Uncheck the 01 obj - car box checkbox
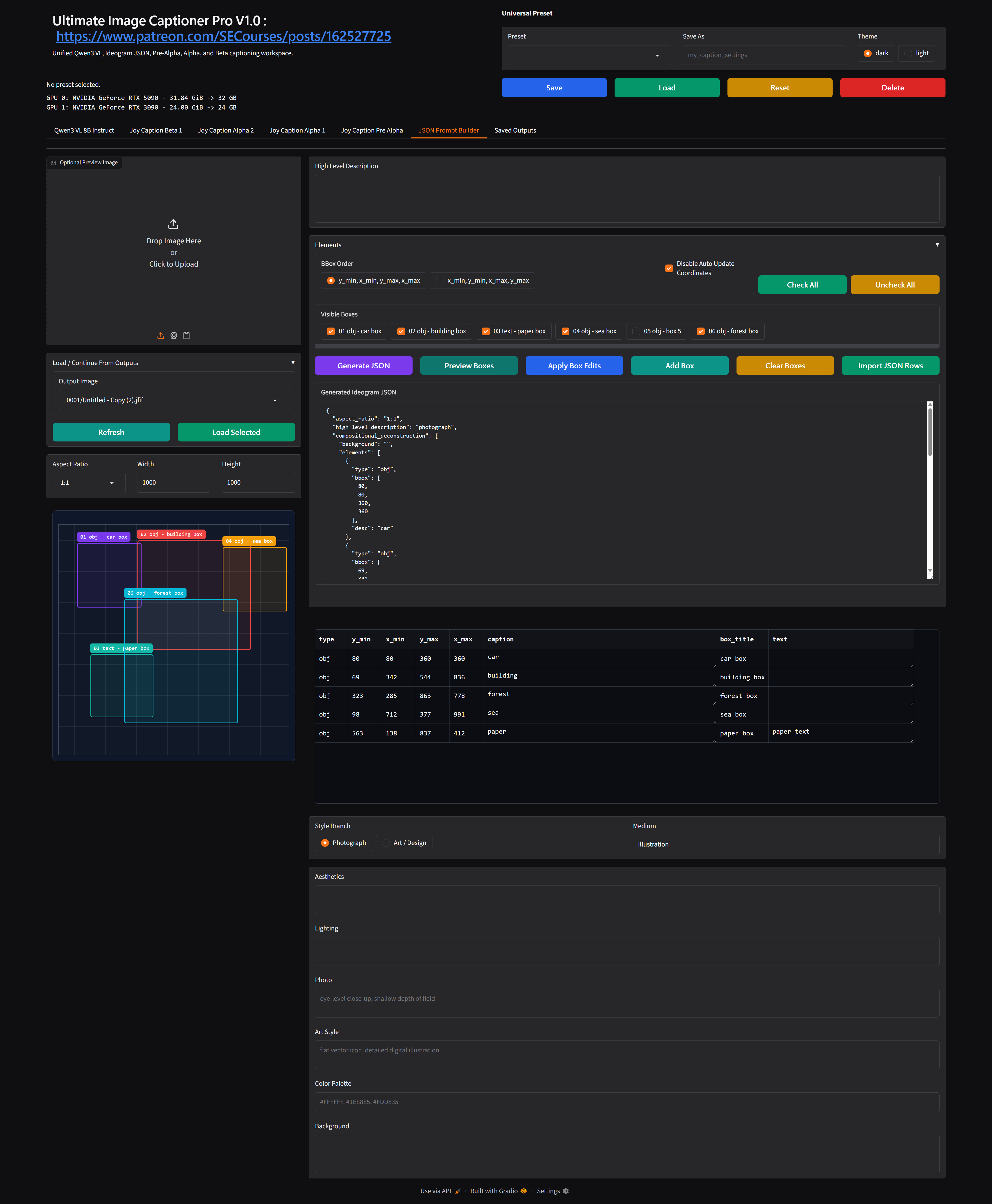The image size is (992, 1204). pyautogui.click(x=331, y=331)
